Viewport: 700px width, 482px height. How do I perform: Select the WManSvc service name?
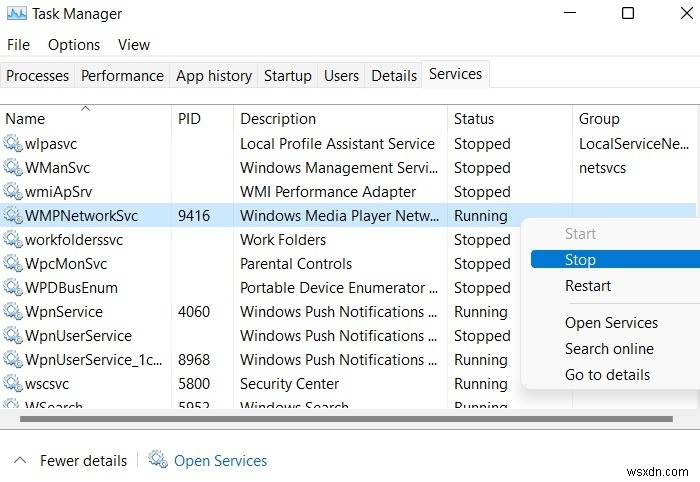(x=58, y=167)
